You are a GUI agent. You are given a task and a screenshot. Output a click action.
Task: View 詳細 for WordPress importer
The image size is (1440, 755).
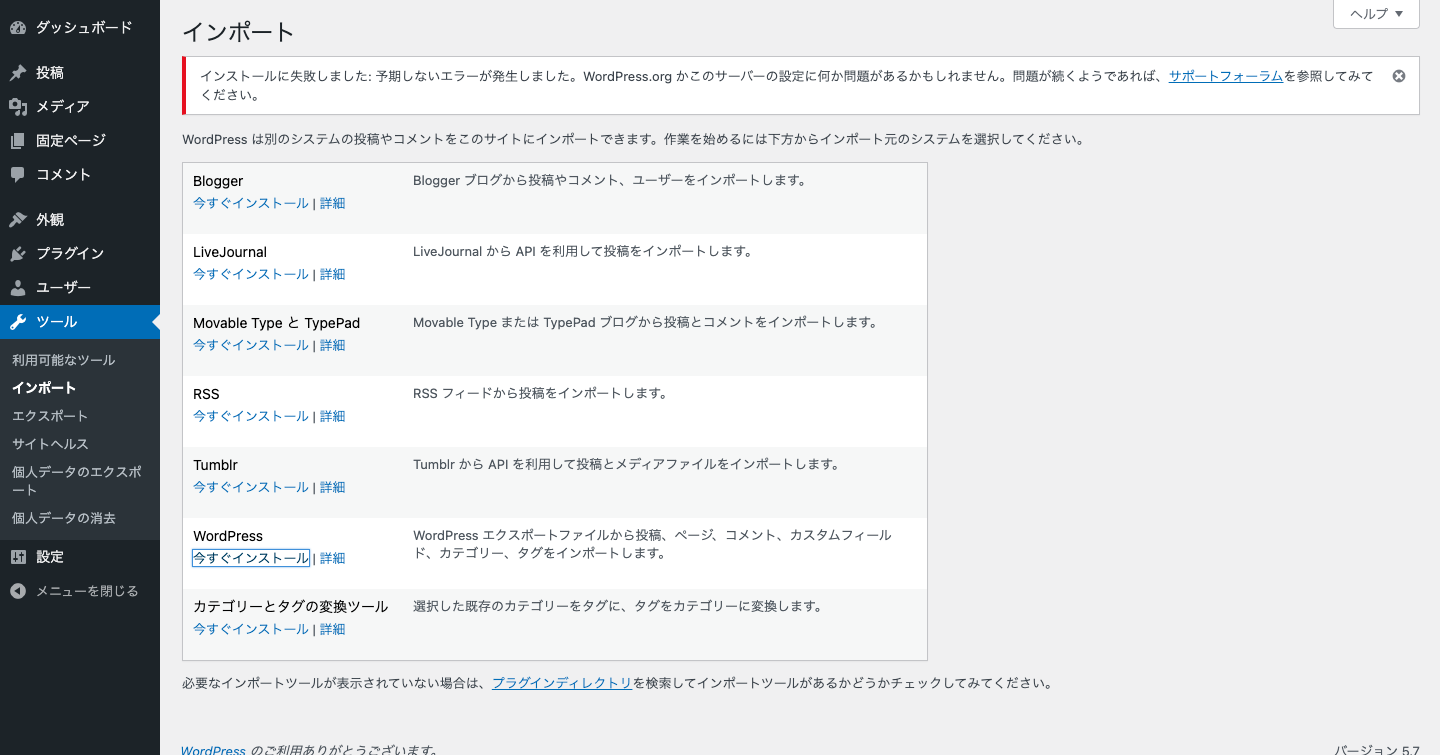[x=332, y=558]
